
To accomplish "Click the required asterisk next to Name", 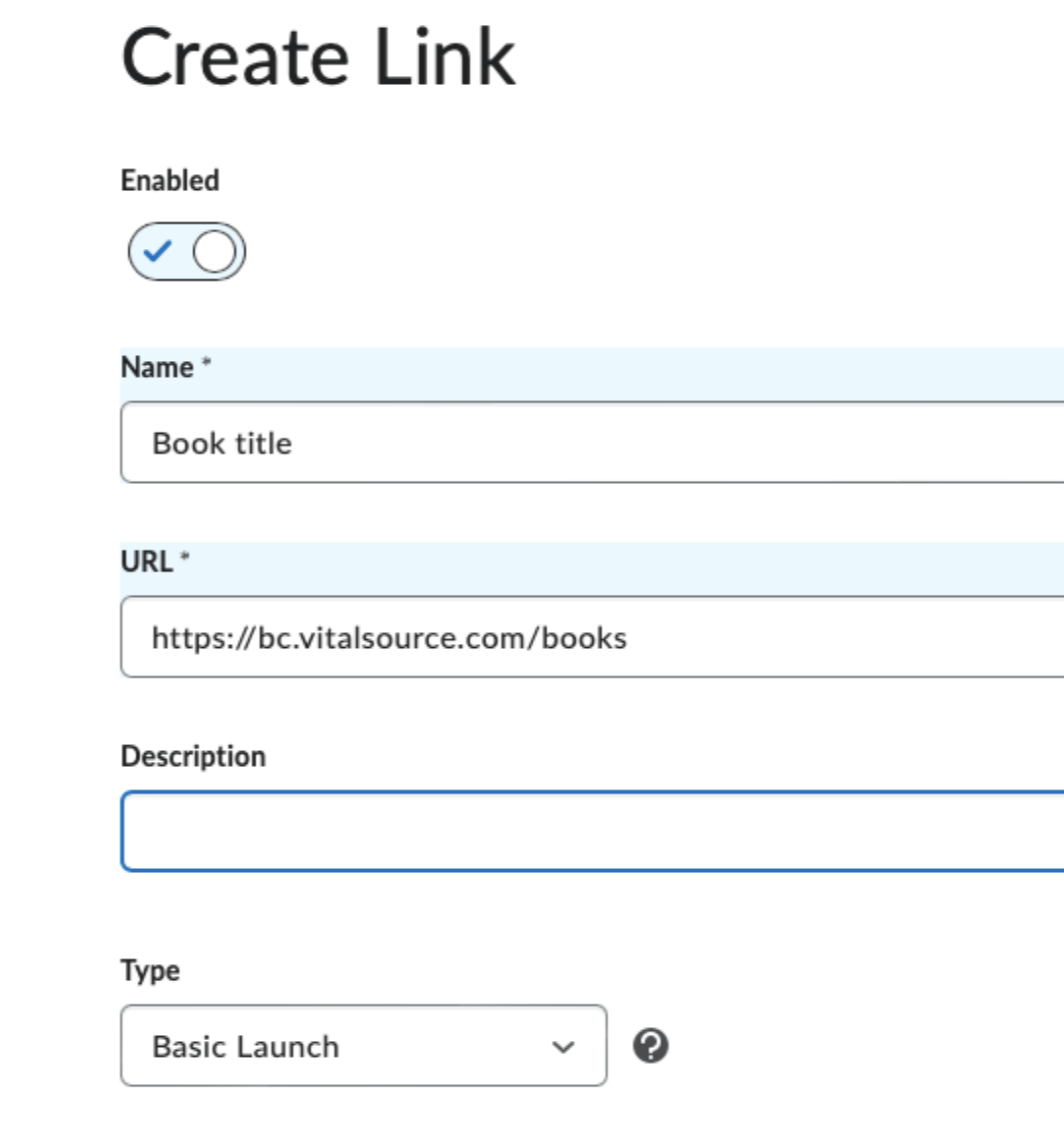I will [x=206, y=361].
